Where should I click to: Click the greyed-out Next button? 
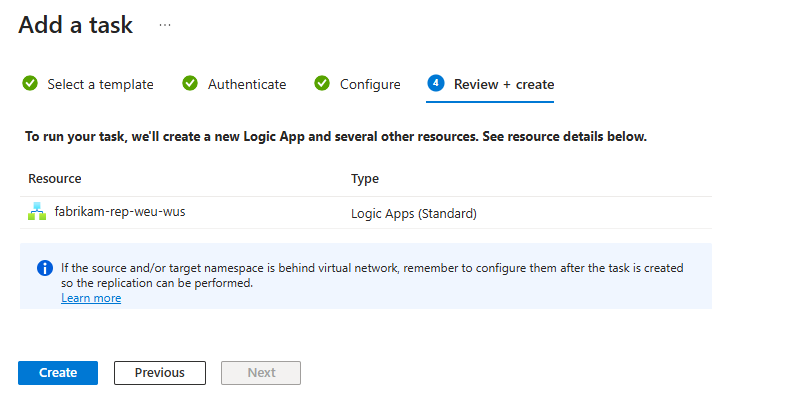pos(261,373)
